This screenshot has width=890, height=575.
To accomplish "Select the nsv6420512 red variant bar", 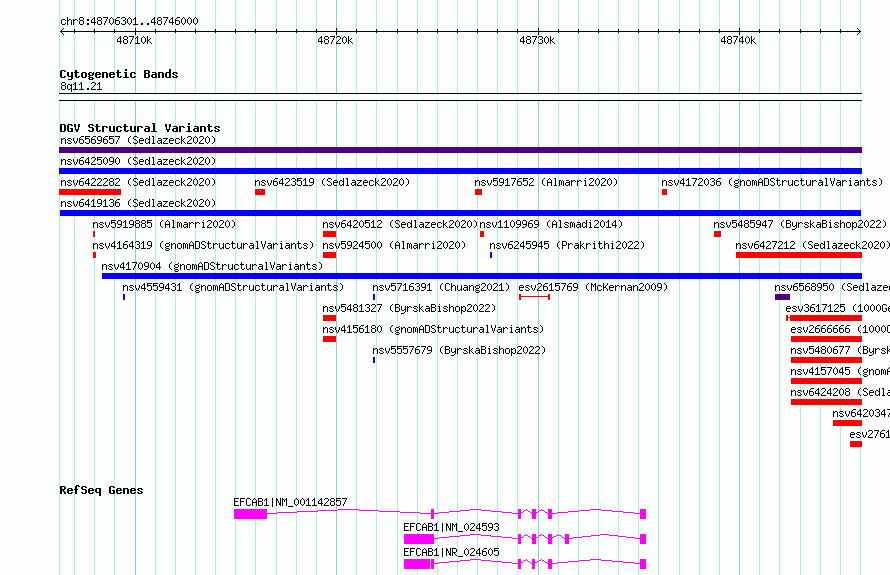I will click(329, 234).
